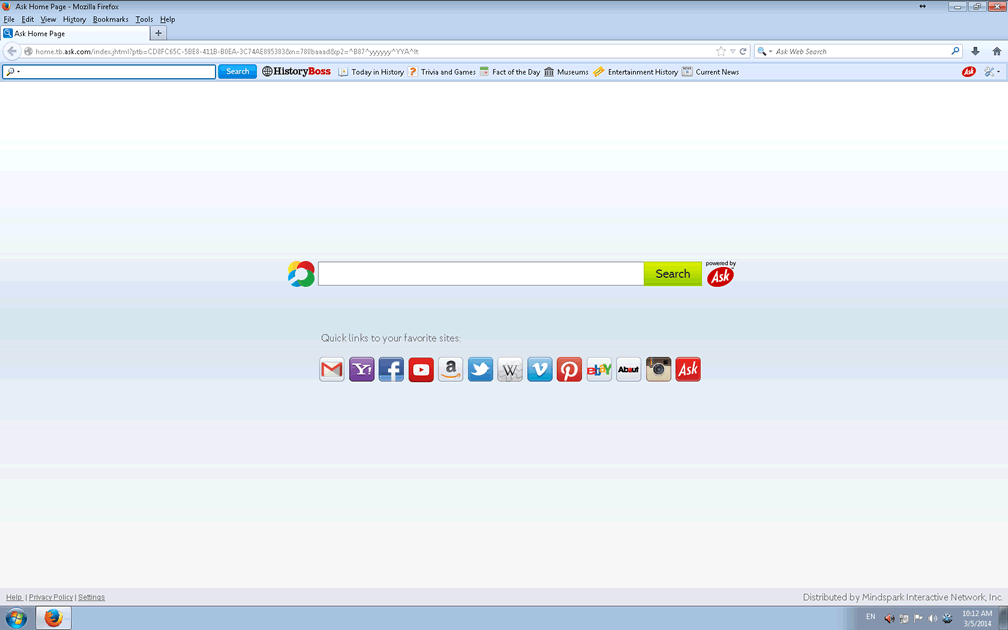This screenshot has width=1008, height=630.
Task: Open the eBay quick link icon
Action: coord(599,370)
